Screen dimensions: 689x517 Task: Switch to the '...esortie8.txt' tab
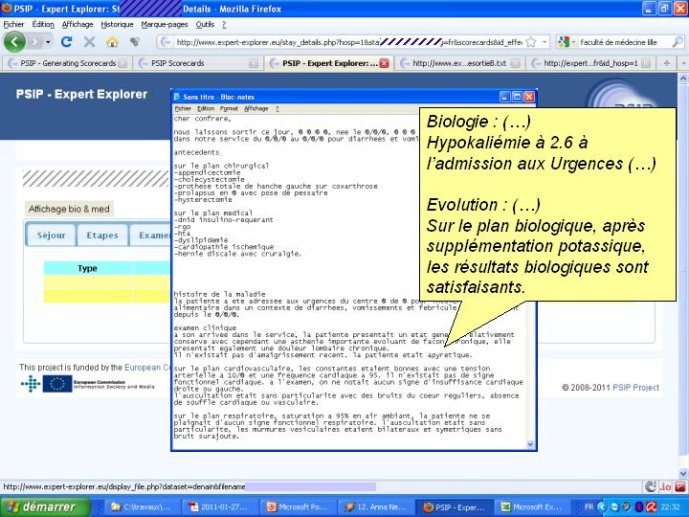(x=460, y=63)
